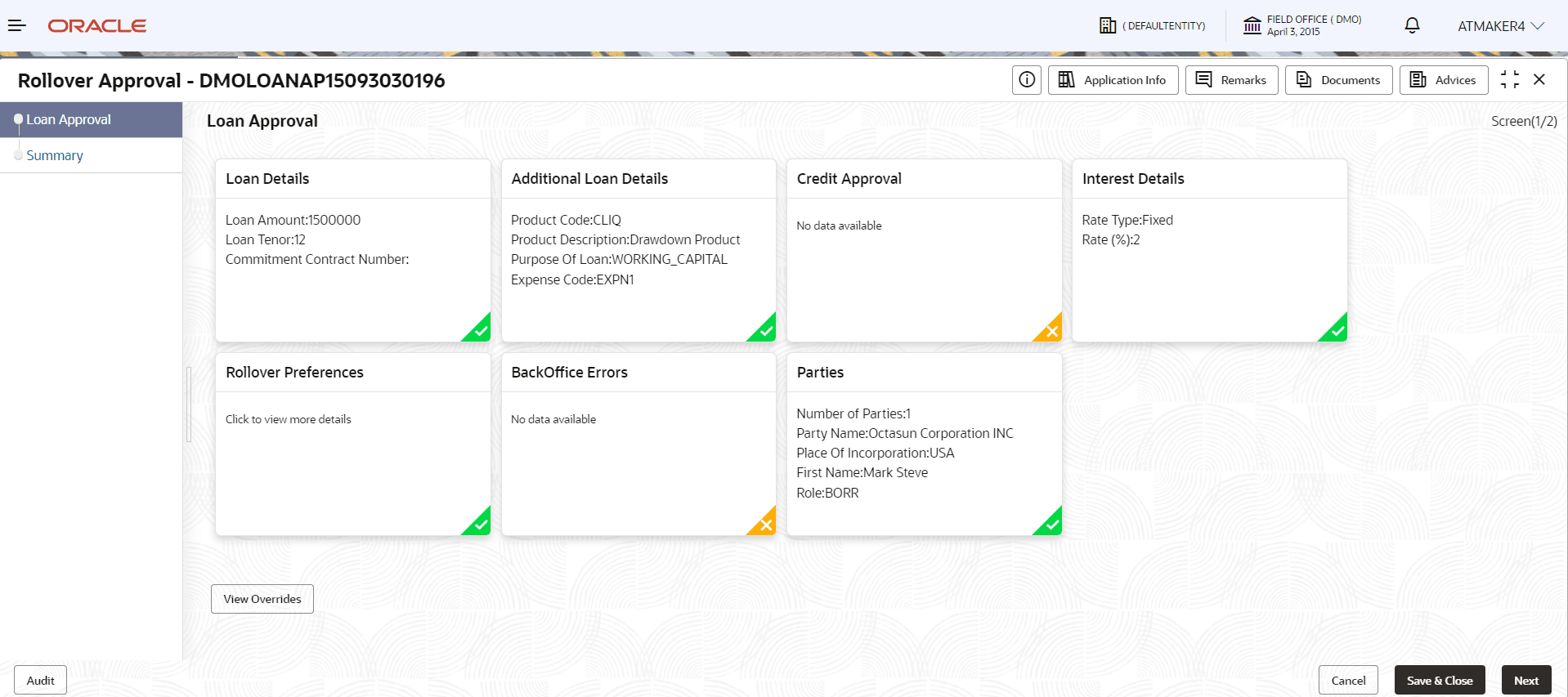The height and width of the screenshot is (697, 1568).
Task: Open the notifications bell
Action: tap(1412, 25)
